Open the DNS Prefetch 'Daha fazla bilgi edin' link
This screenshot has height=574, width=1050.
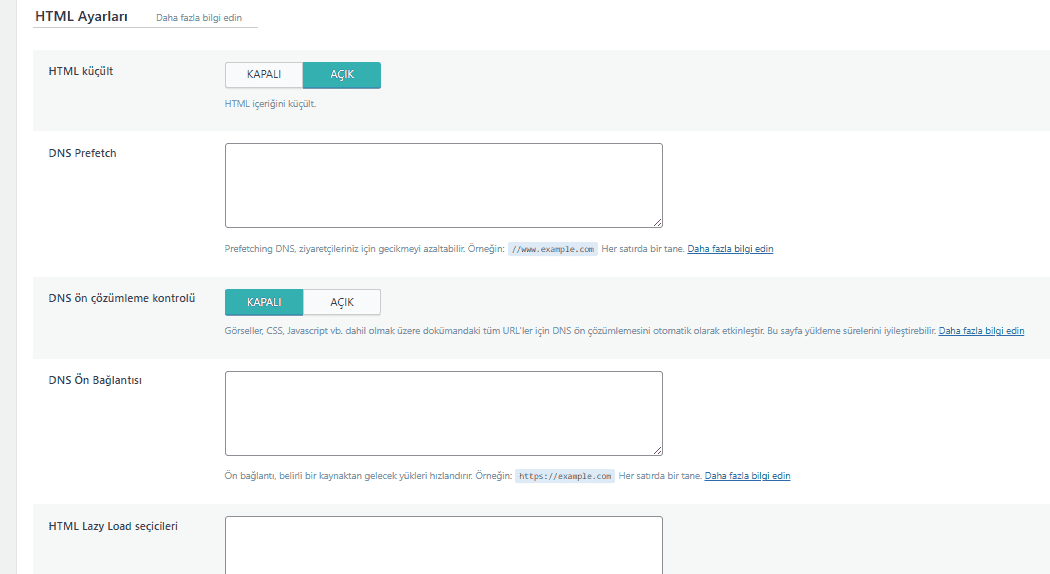tap(730, 249)
